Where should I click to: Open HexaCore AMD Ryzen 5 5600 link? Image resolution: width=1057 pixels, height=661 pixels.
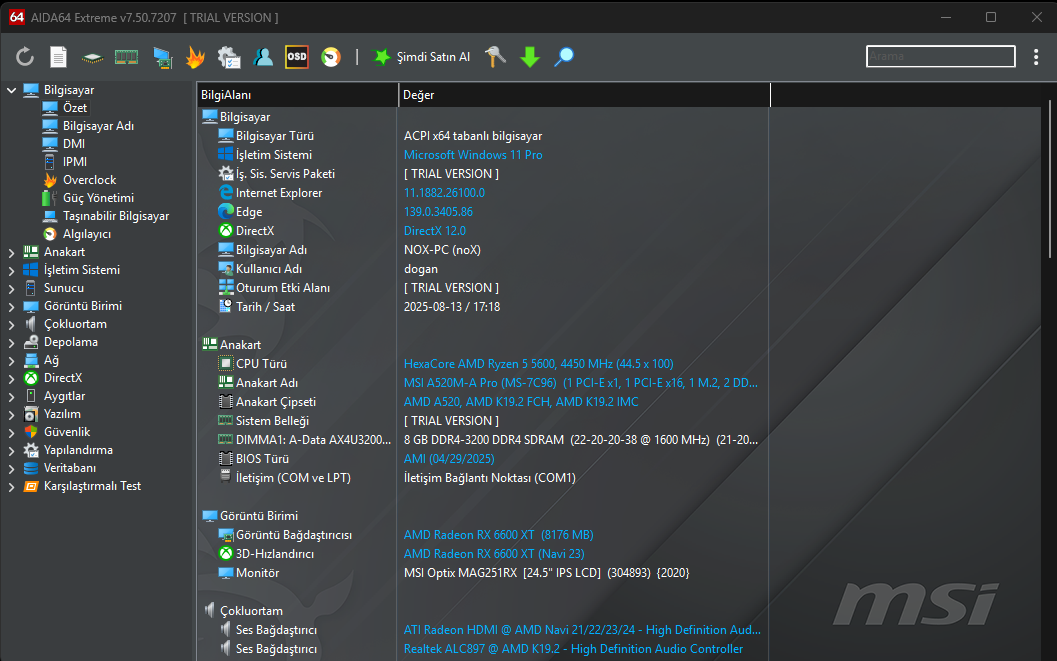click(539, 364)
